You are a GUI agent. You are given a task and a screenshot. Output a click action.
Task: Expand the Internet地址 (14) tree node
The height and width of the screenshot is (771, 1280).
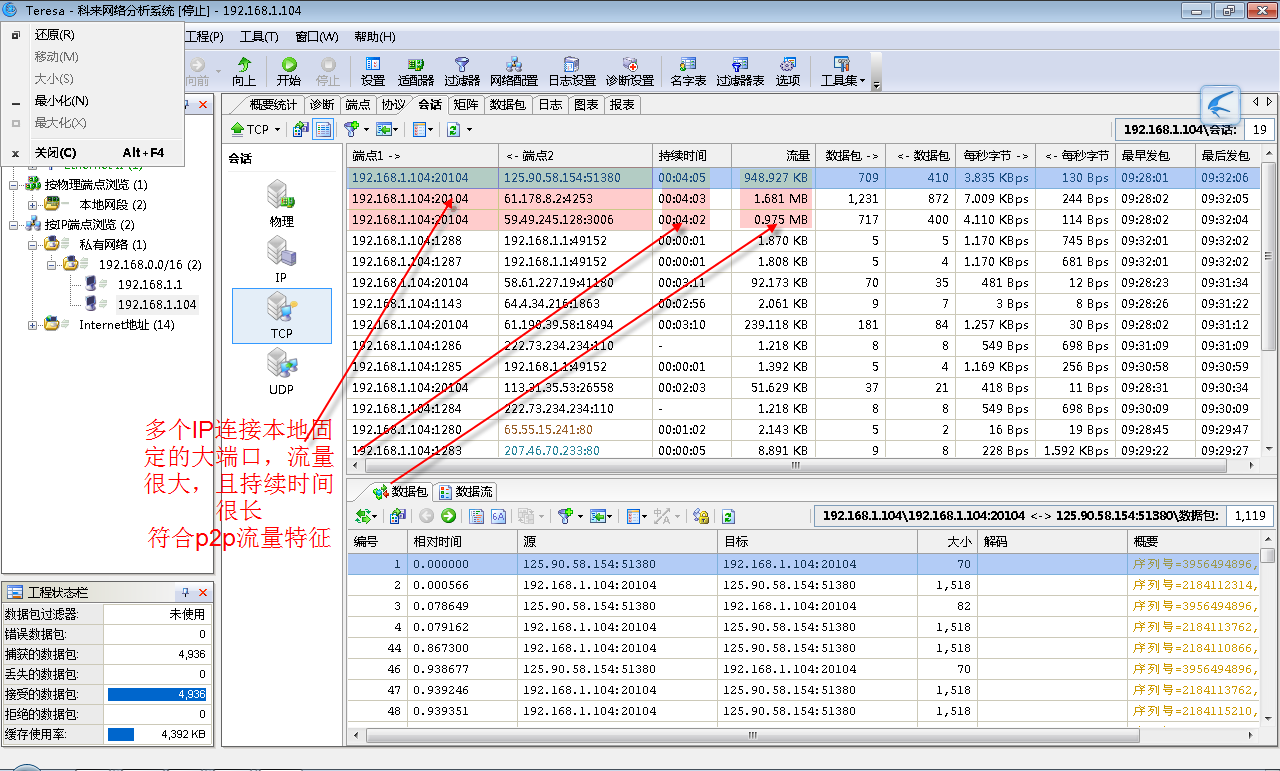click(x=34, y=325)
